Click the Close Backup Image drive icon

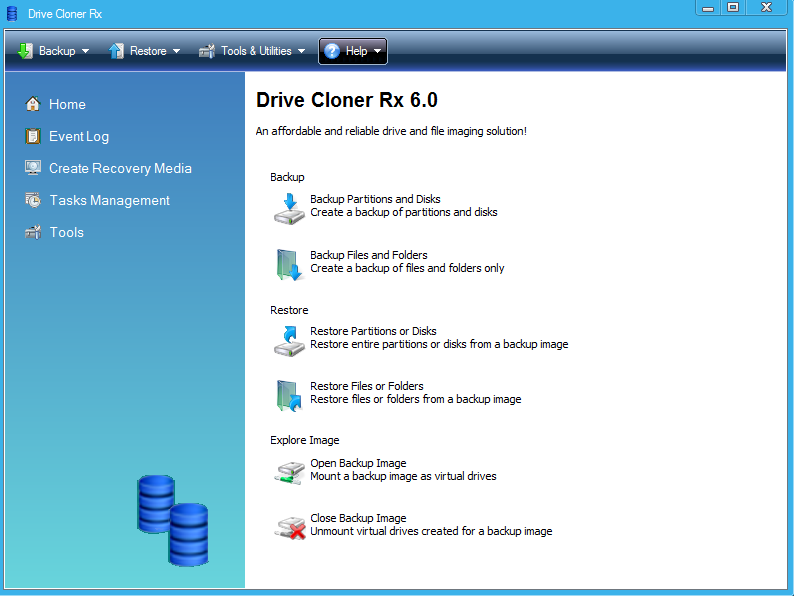tap(288, 527)
